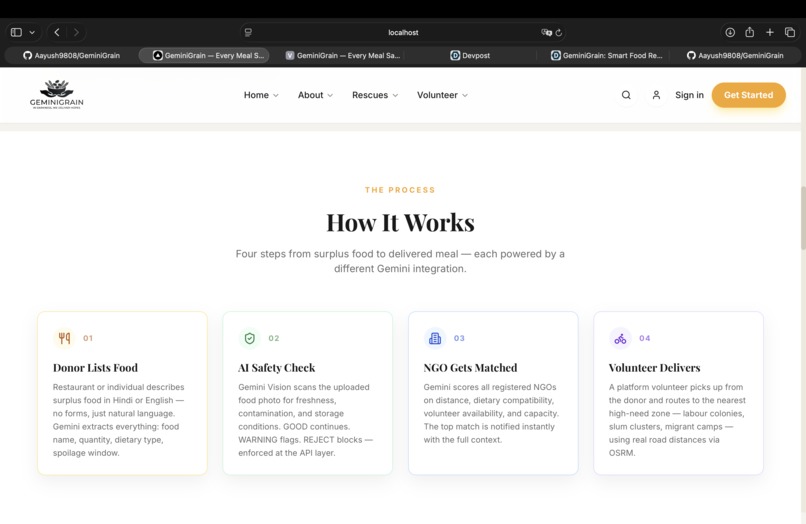Click the Get Started button

coord(748,95)
